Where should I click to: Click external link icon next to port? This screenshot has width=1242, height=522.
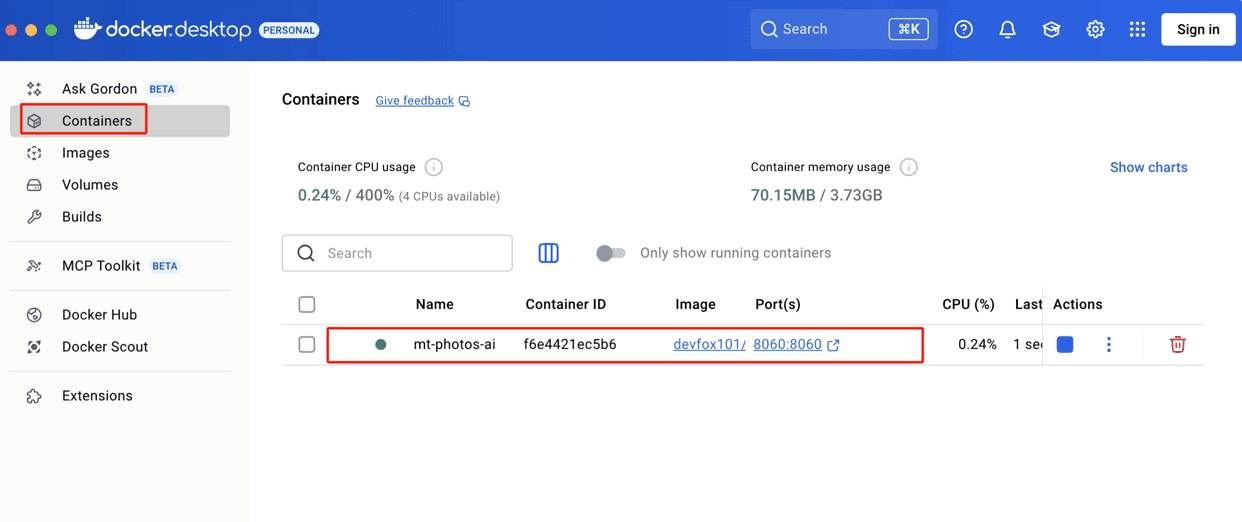coord(833,345)
